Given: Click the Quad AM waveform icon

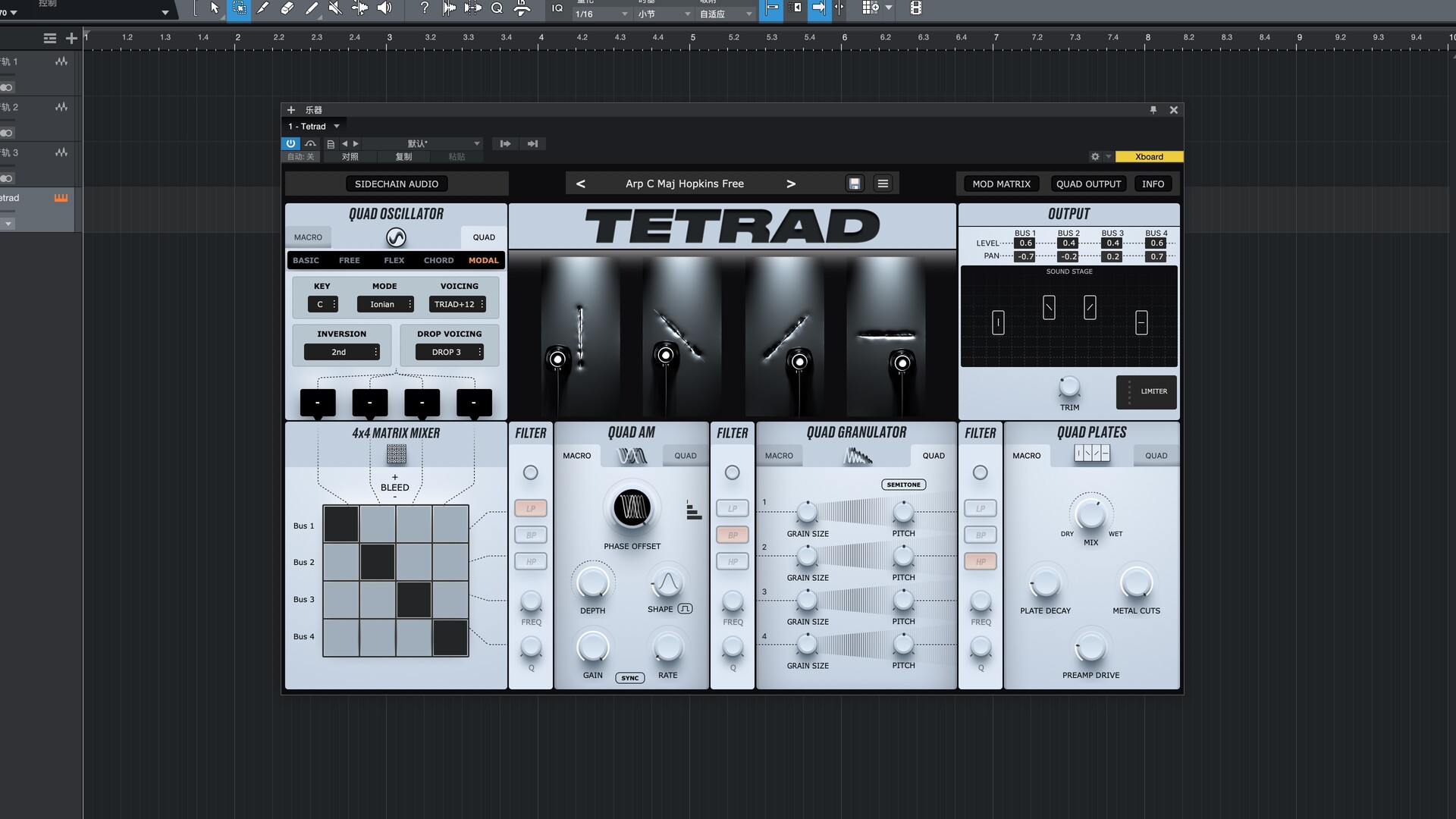Looking at the screenshot, I should coord(632,456).
